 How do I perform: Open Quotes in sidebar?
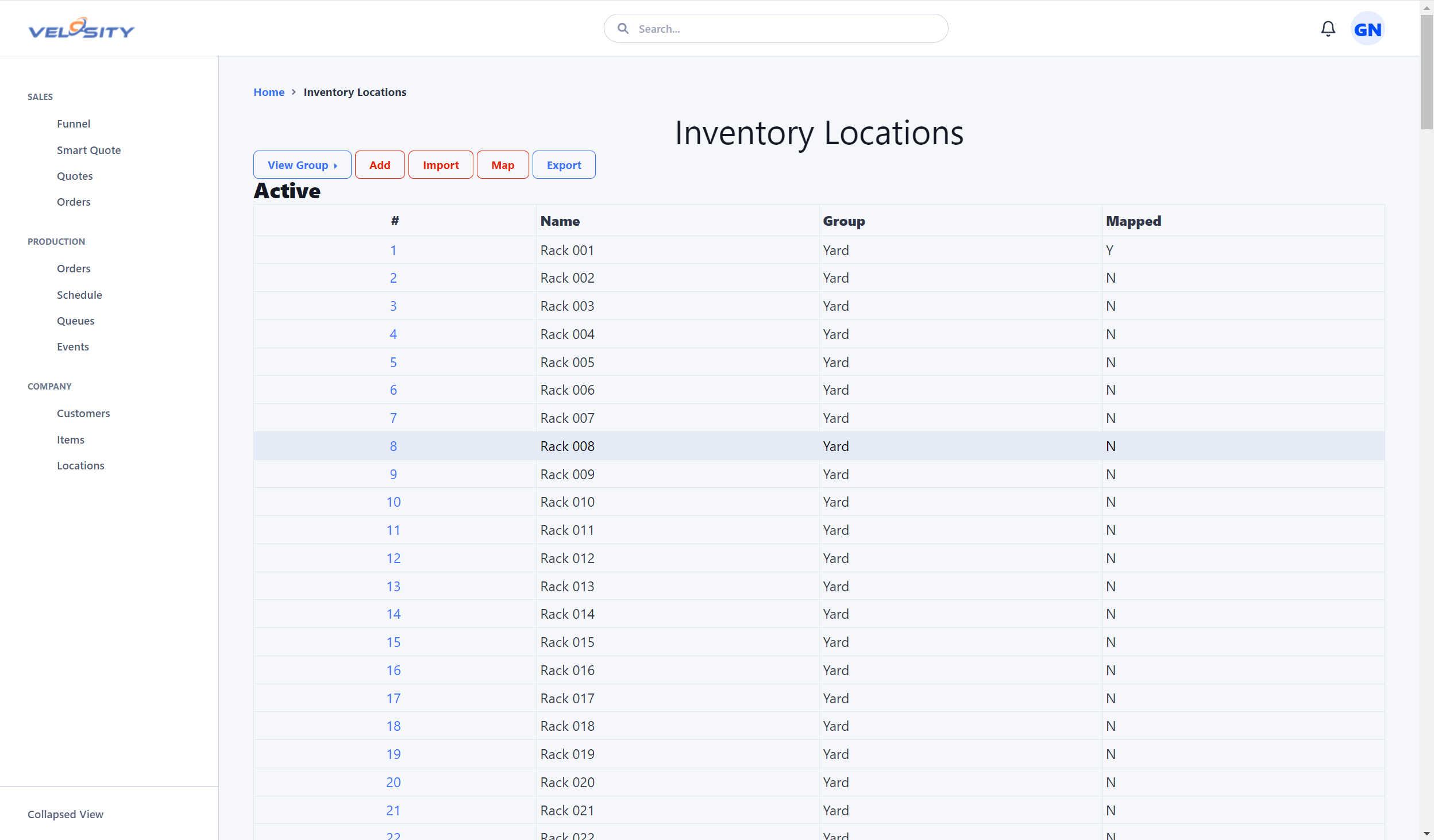[75, 176]
